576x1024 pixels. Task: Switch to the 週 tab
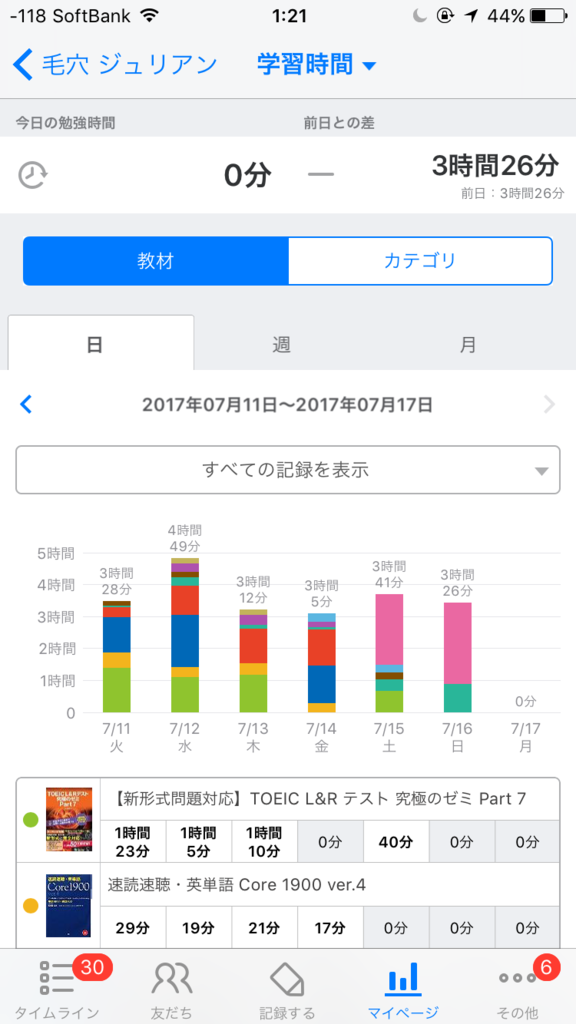pos(281,344)
